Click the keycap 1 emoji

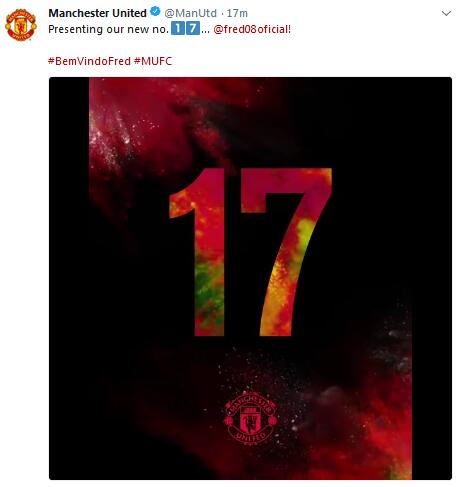[178, 28]
